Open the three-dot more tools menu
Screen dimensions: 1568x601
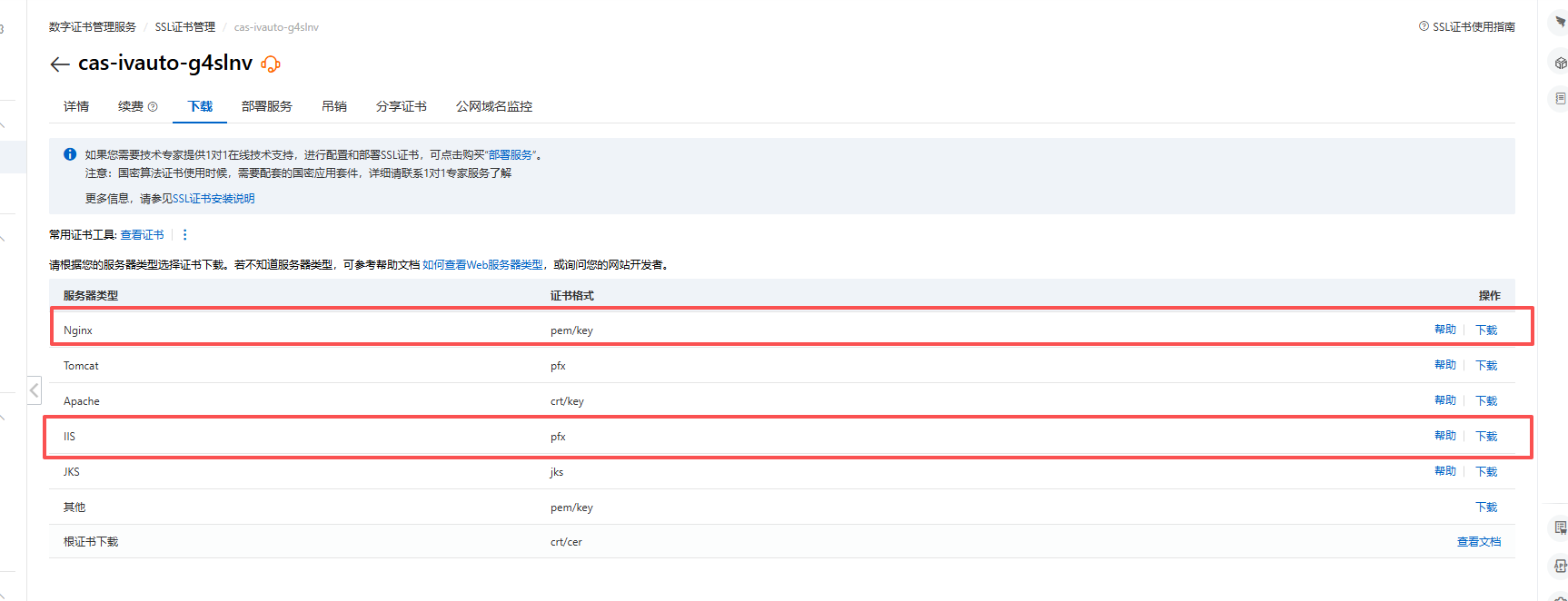click(185, 235)
